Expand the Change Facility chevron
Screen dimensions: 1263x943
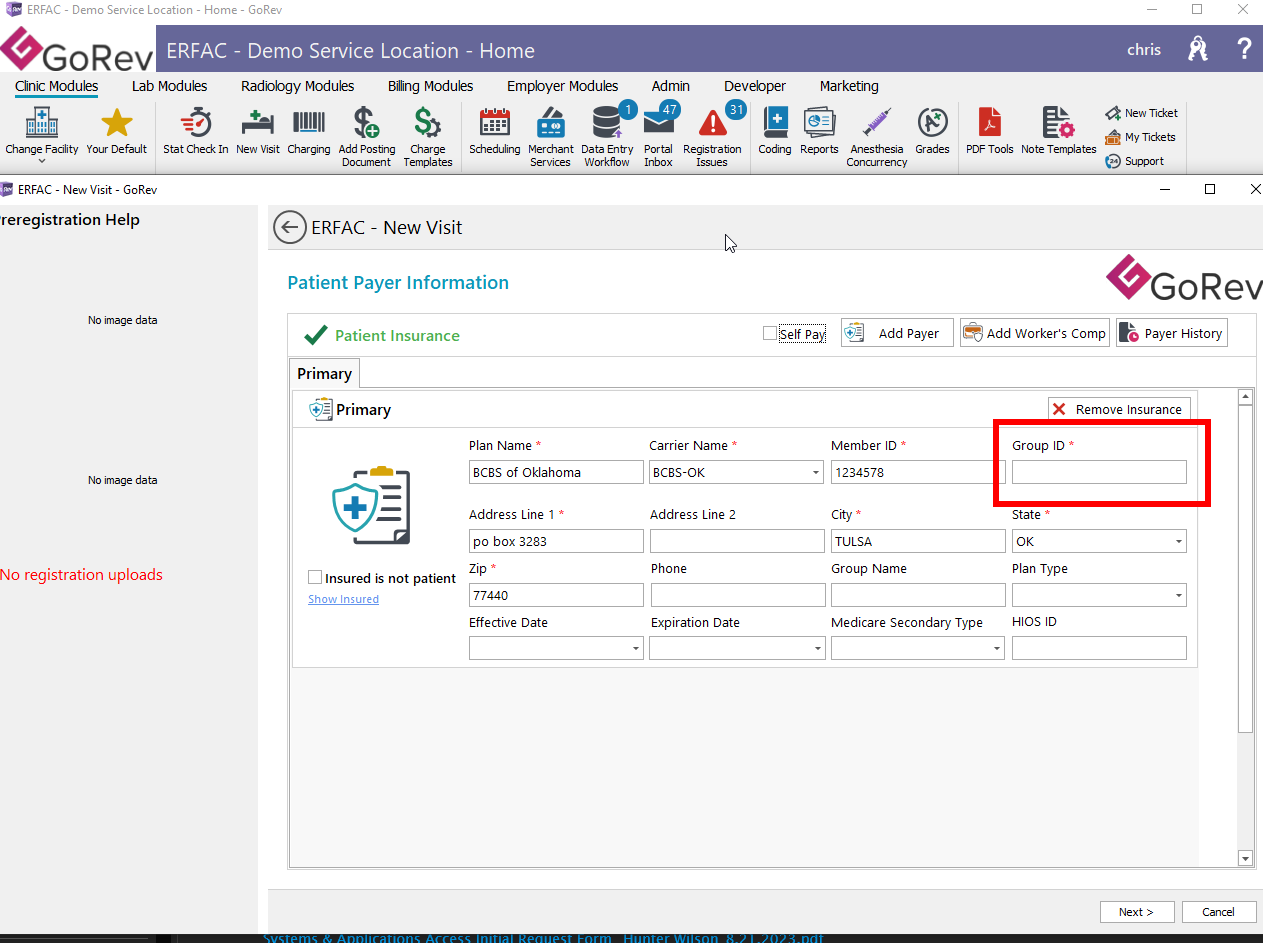[41, 162]
